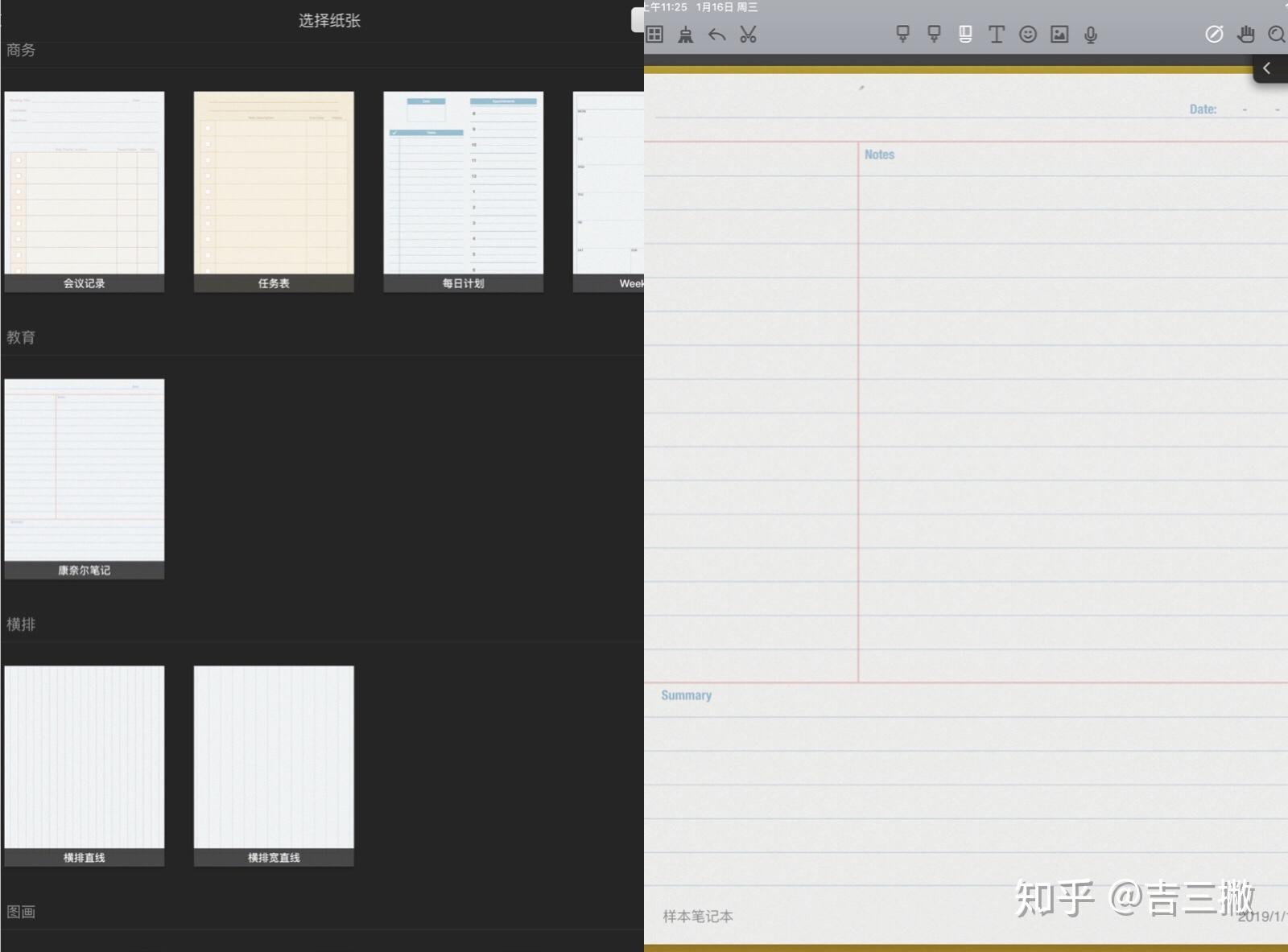The image size is (1288, 952).
Task: Click the 教育 category header
Action: [21, 337]
